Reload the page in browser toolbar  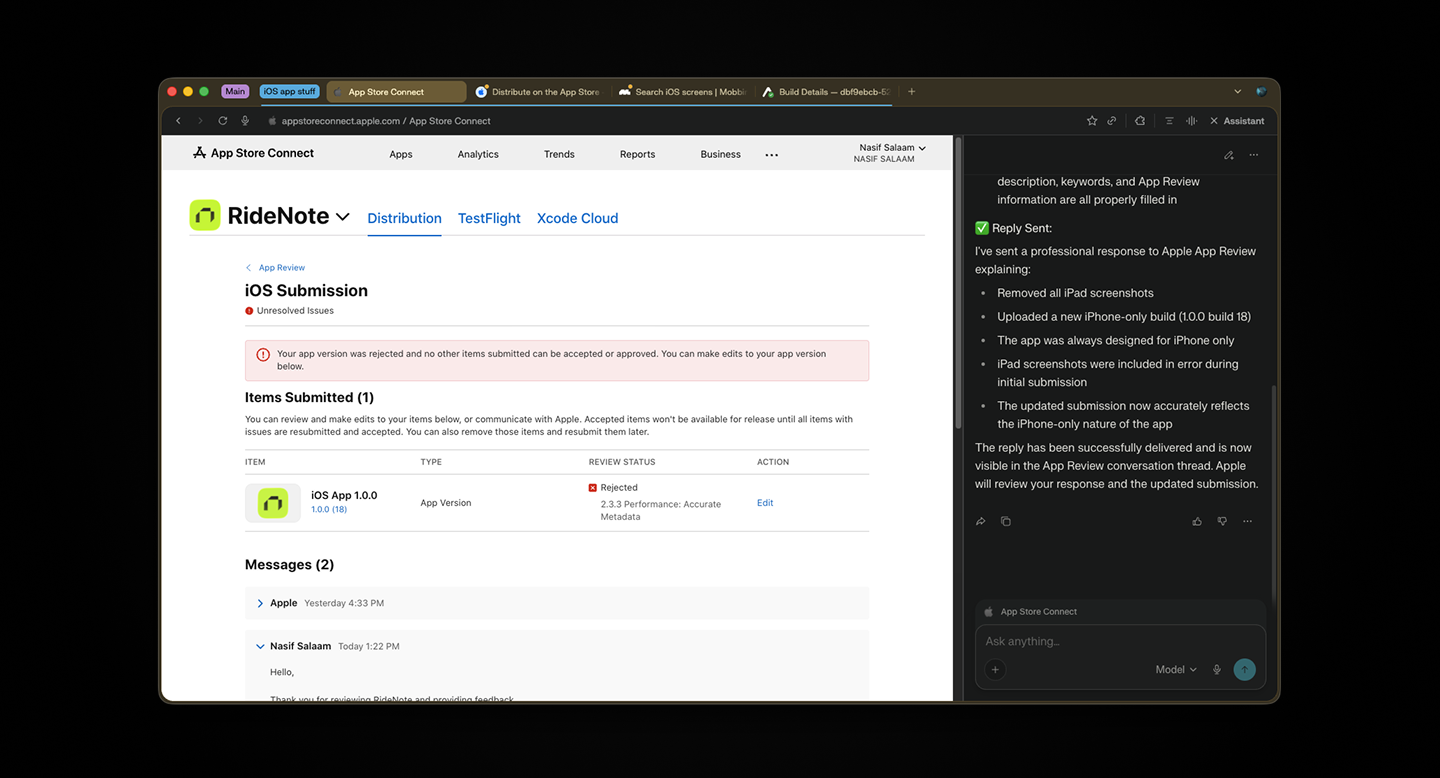[222, 121]
